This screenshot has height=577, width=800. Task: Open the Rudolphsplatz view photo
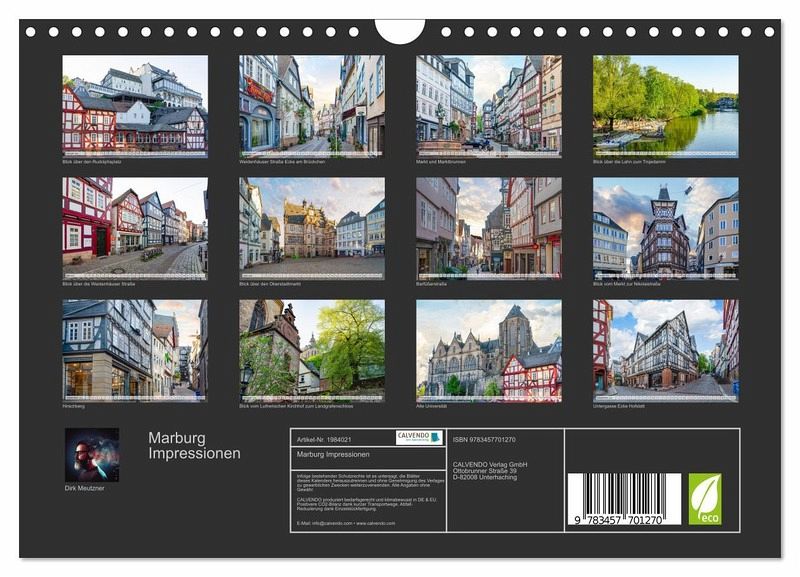135,104
